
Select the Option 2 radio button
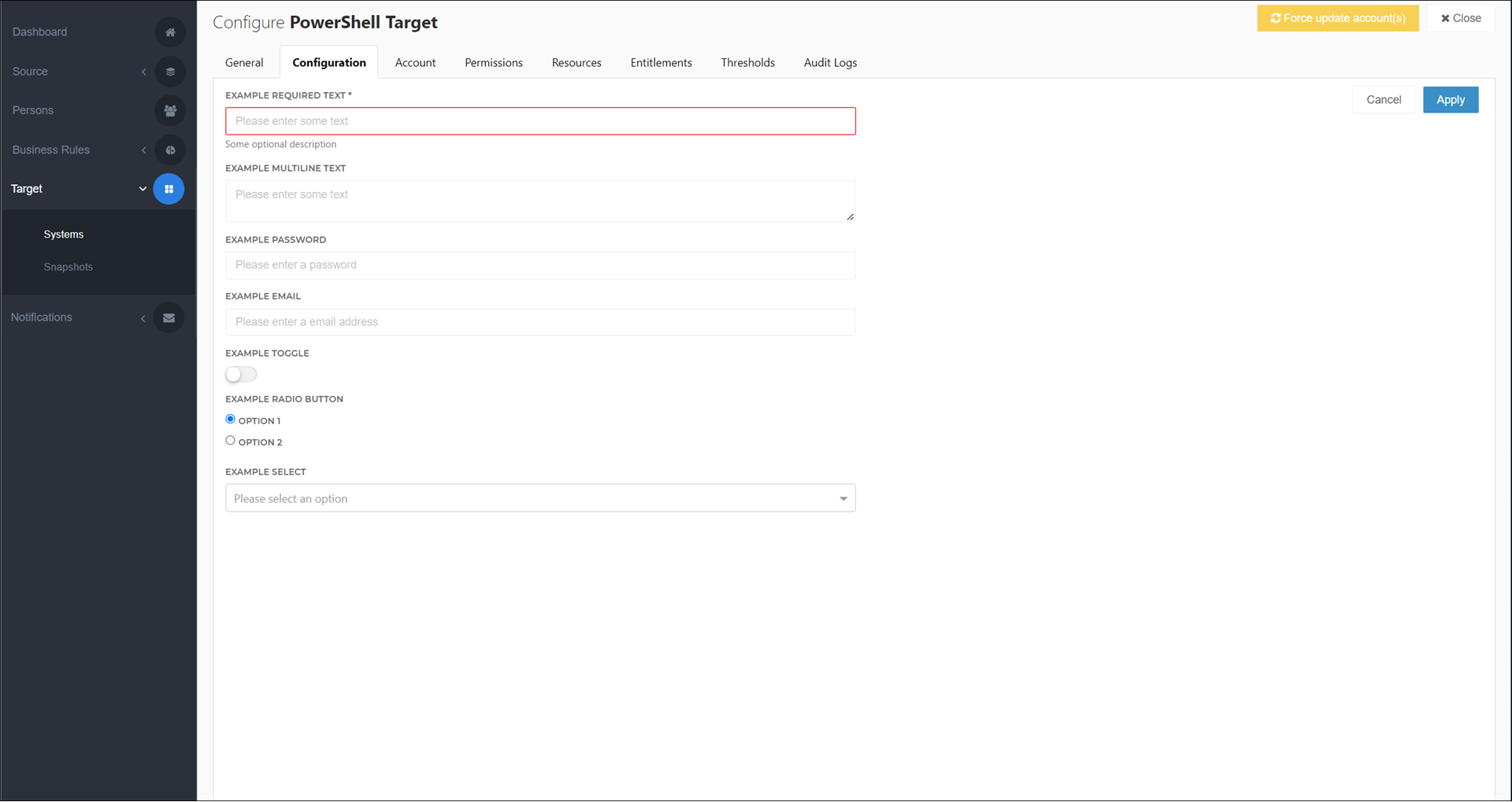[x=230, y=441]
